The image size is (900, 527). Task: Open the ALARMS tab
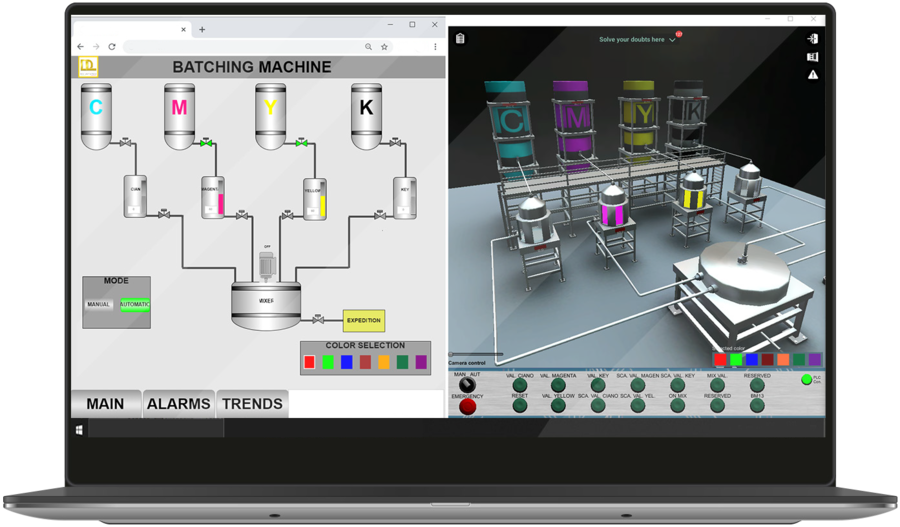(x=179, y=404)
